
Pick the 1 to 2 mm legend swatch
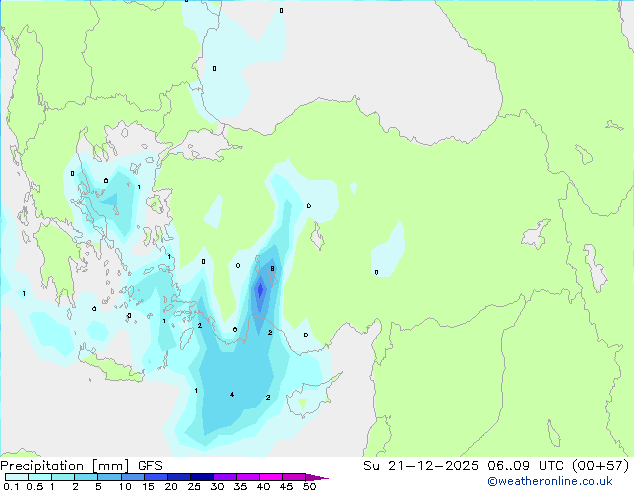(x=63, y=477)
